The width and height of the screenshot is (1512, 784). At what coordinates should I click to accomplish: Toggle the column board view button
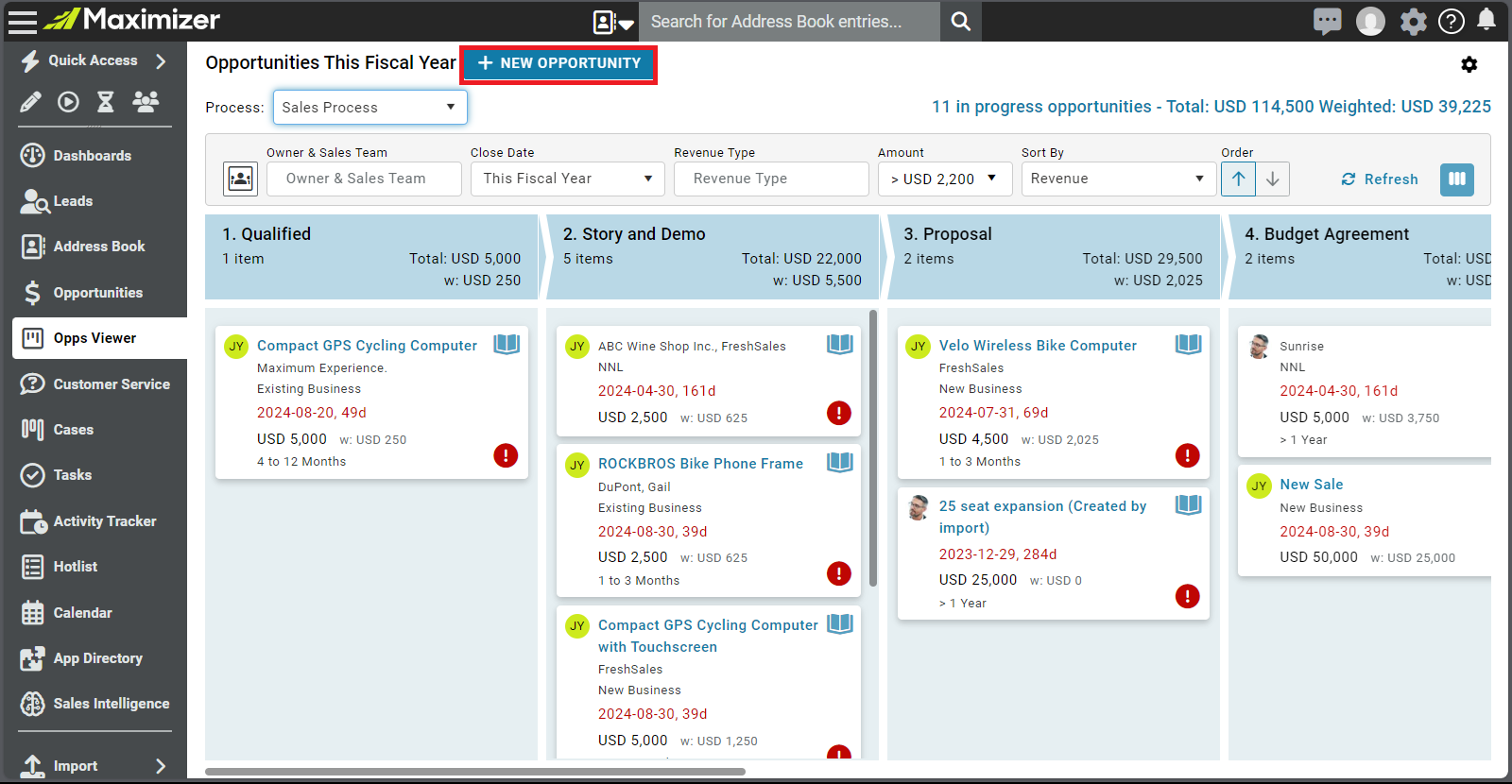click(x=1457, y=179)
